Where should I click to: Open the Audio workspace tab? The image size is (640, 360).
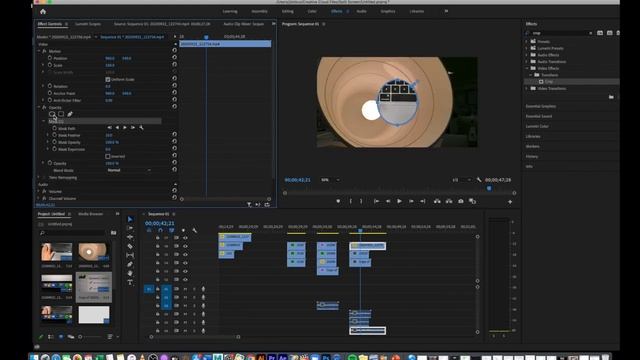point(362,11)
